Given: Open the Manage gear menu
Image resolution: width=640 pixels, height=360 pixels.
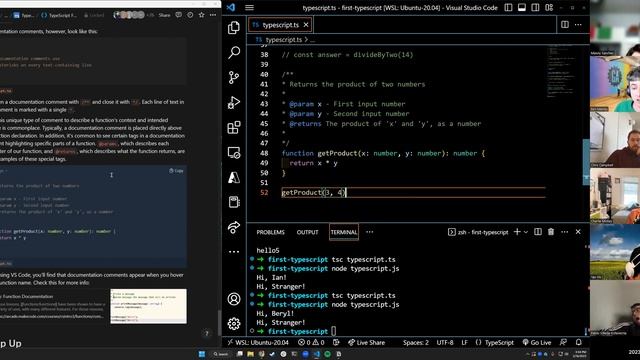Looking at the screenshot, I should (x=234, y=324).
